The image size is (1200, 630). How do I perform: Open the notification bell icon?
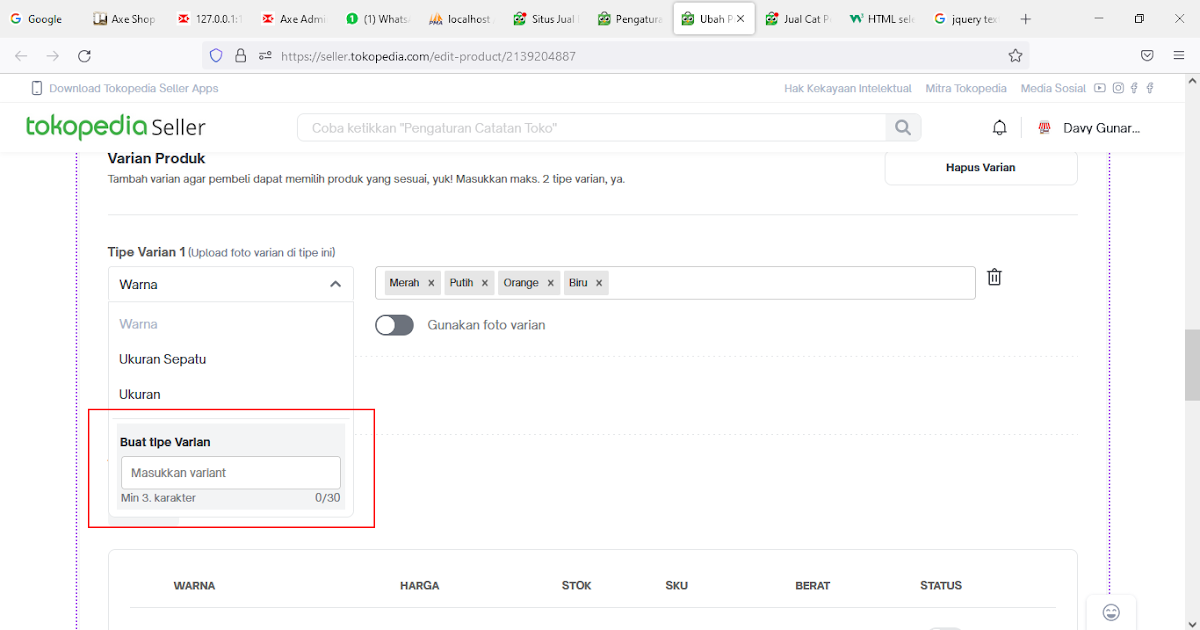pos(999,128)
